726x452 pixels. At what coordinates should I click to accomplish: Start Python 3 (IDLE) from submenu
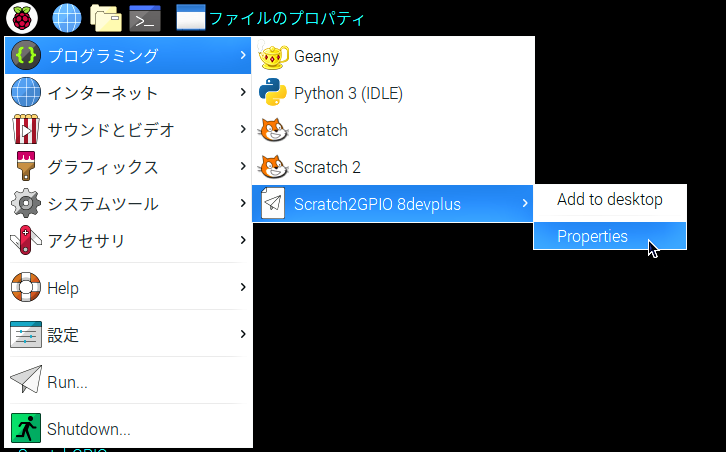click(x=393, y=93)
